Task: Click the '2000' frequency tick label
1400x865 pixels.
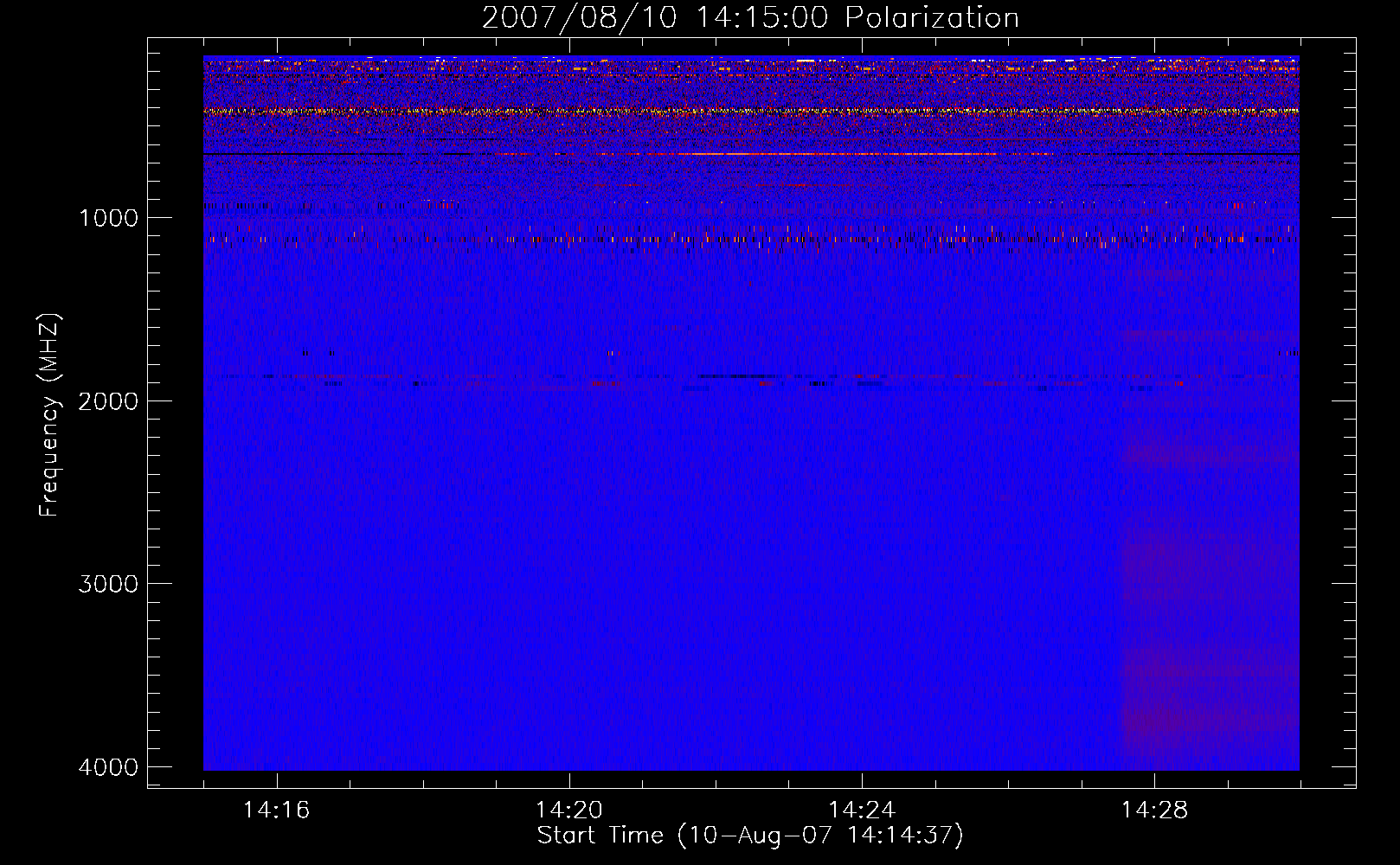Action: pyautogui.click(x=108, y=400)
